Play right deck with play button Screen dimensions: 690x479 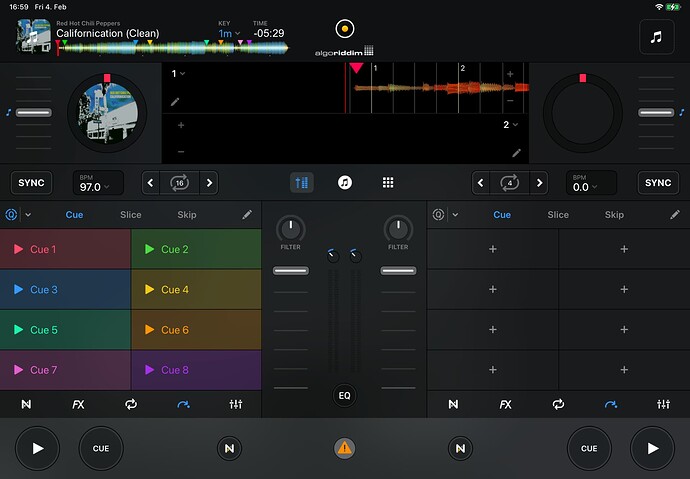tap(652, 448)
